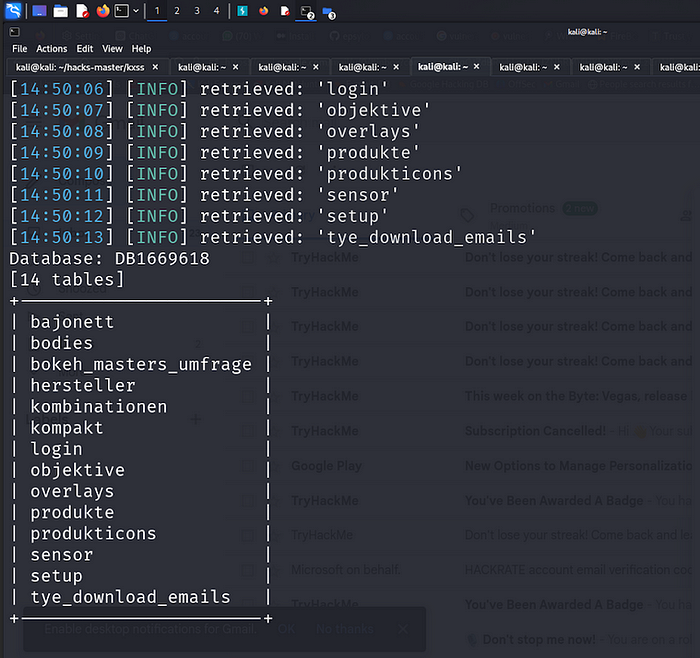Screen dimensions: 700x658
Task: Switch to workspace 3
Action: (x=197, y=11)
